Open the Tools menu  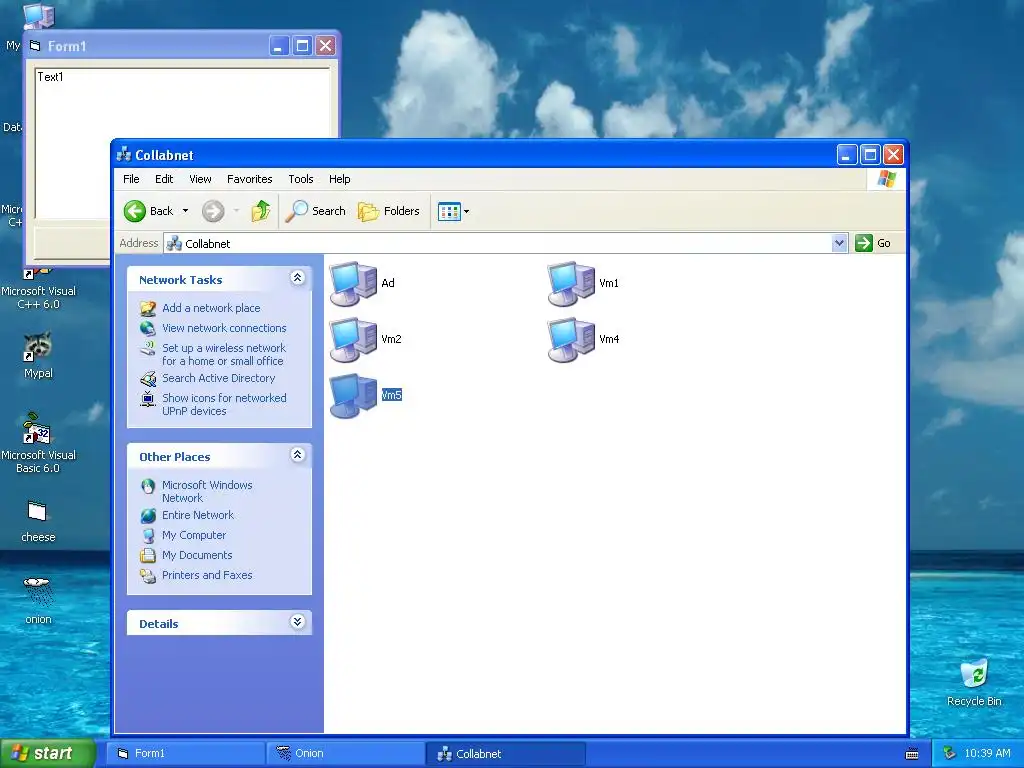301,179
